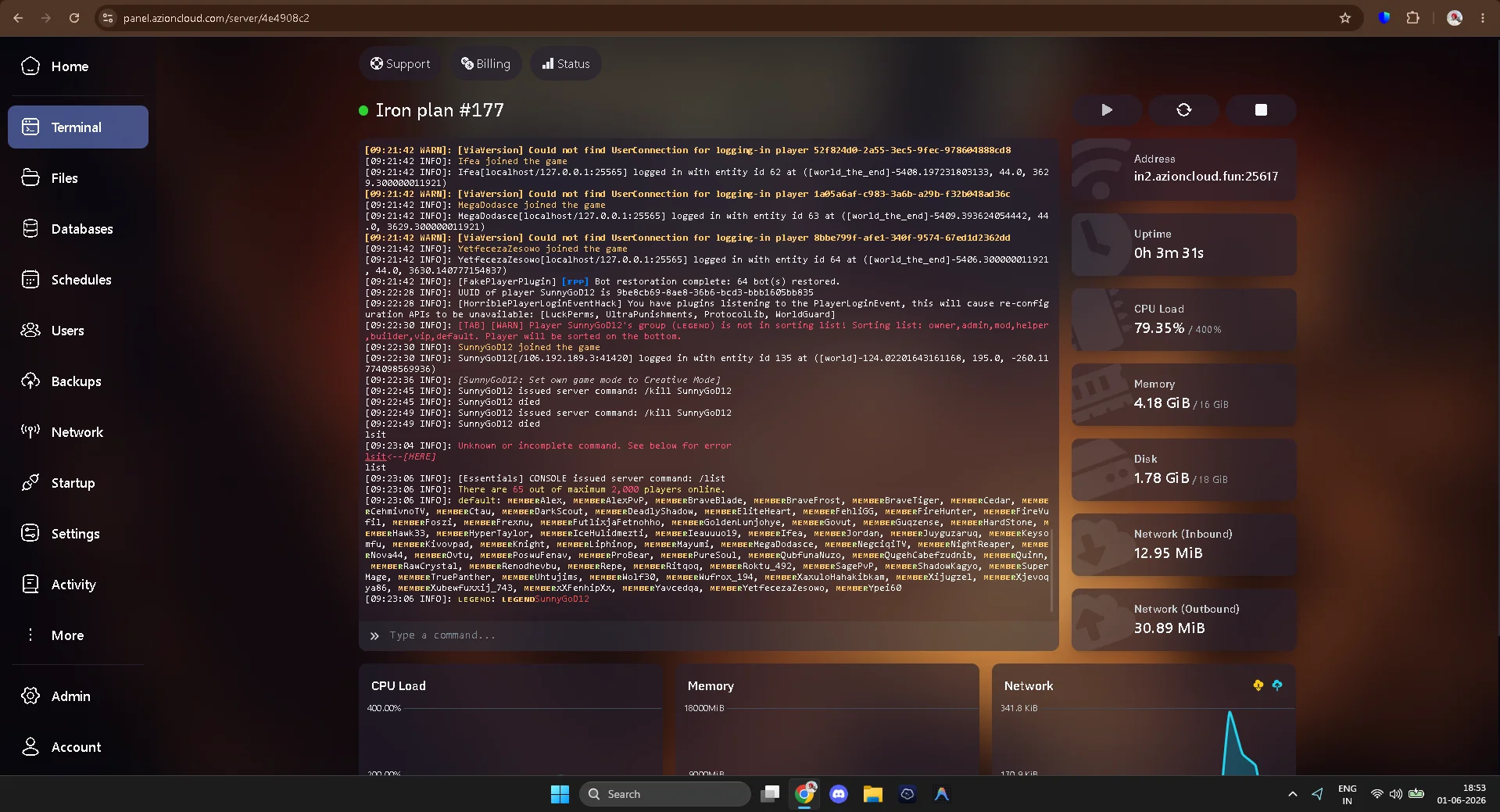Click the blue upload icon in Network chart
1500x812 pixels.
click(1277, 685)
